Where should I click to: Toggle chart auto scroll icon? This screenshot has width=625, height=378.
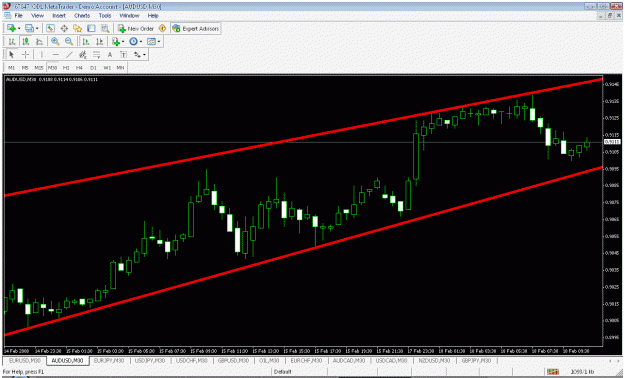click(x=86, y=41)
